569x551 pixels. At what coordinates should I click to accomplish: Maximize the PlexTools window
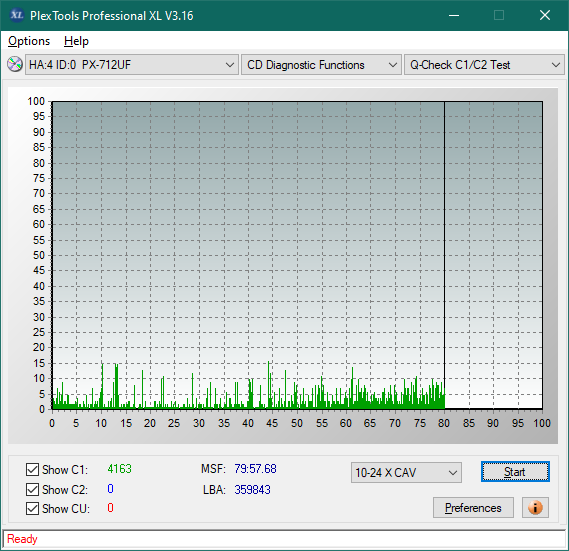[499, 15]
